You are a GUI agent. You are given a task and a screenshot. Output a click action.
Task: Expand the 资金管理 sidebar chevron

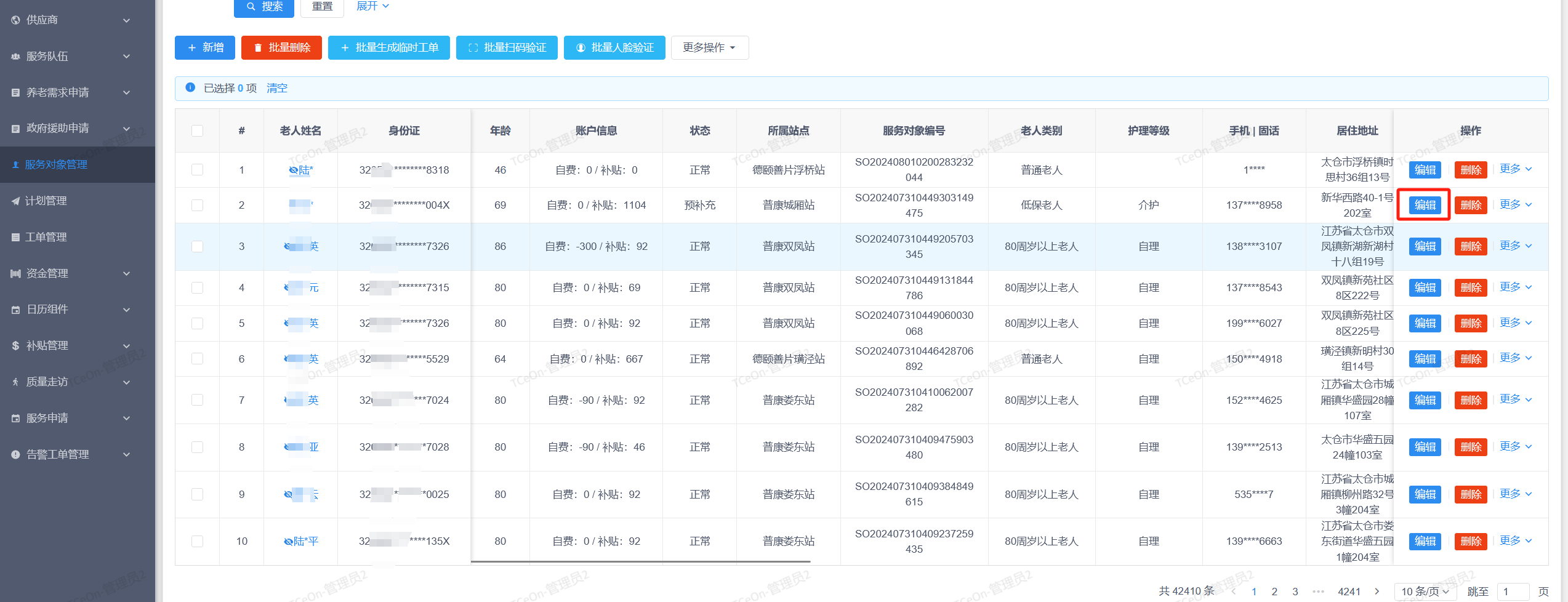coord(126,273)
